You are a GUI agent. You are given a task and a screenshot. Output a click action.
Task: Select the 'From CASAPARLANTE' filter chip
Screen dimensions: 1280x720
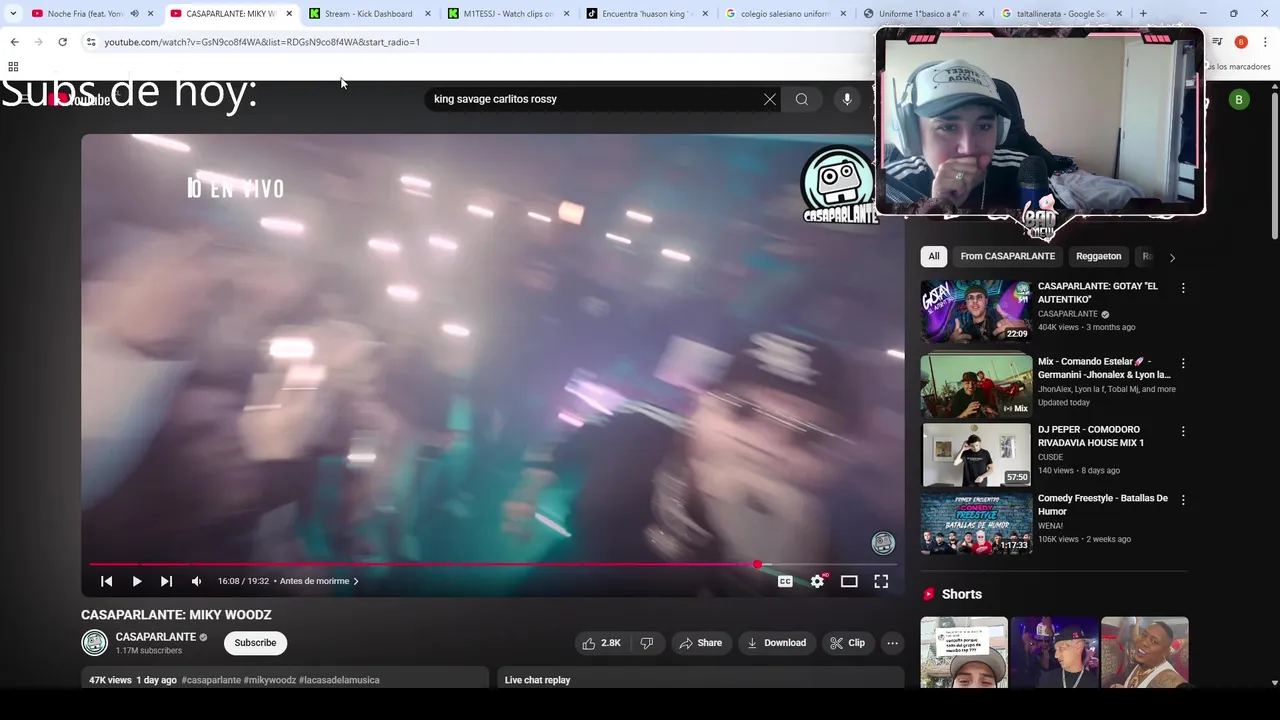point(1007,256)
